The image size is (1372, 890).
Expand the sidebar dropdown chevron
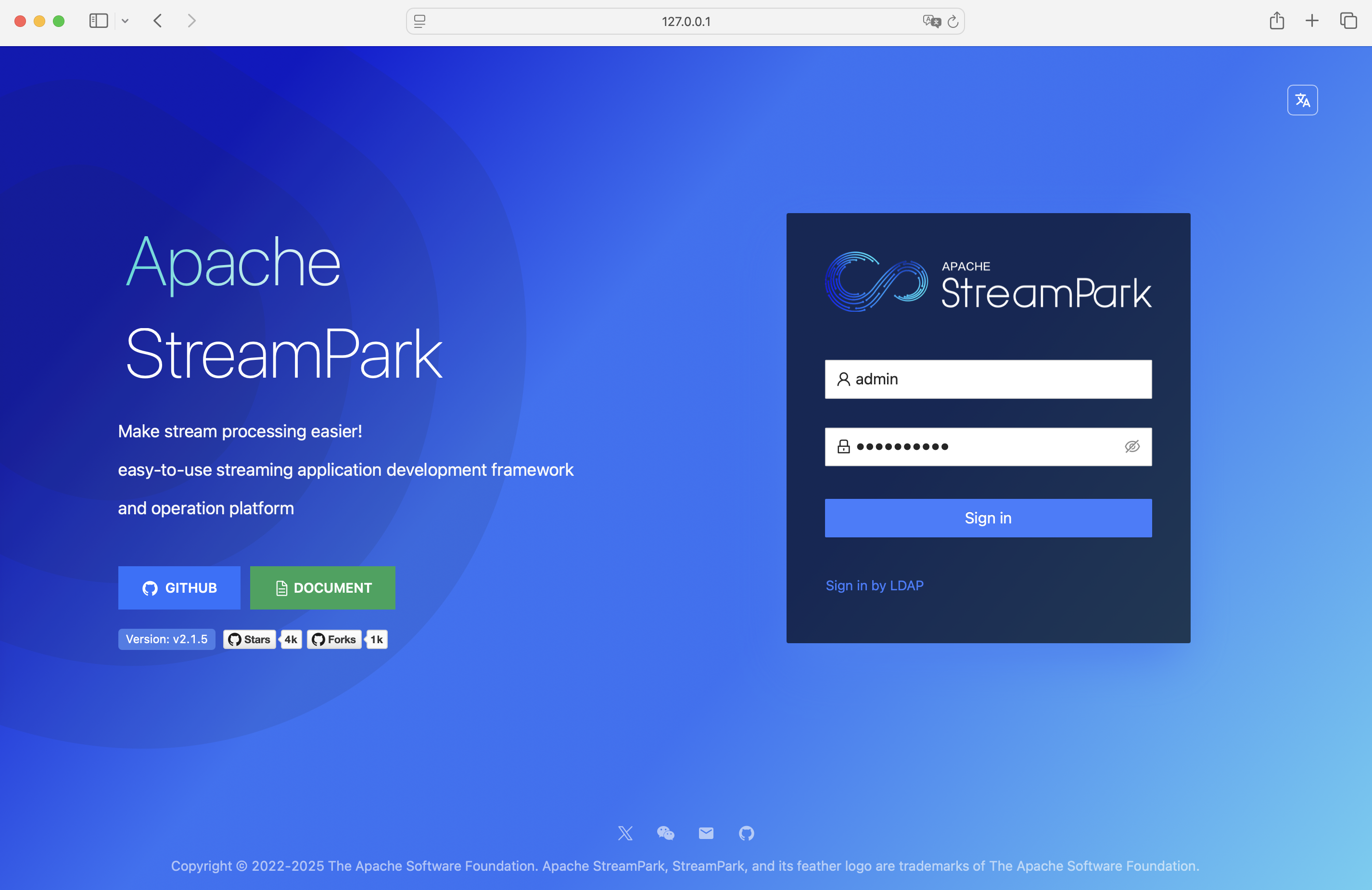coord(125,21)
